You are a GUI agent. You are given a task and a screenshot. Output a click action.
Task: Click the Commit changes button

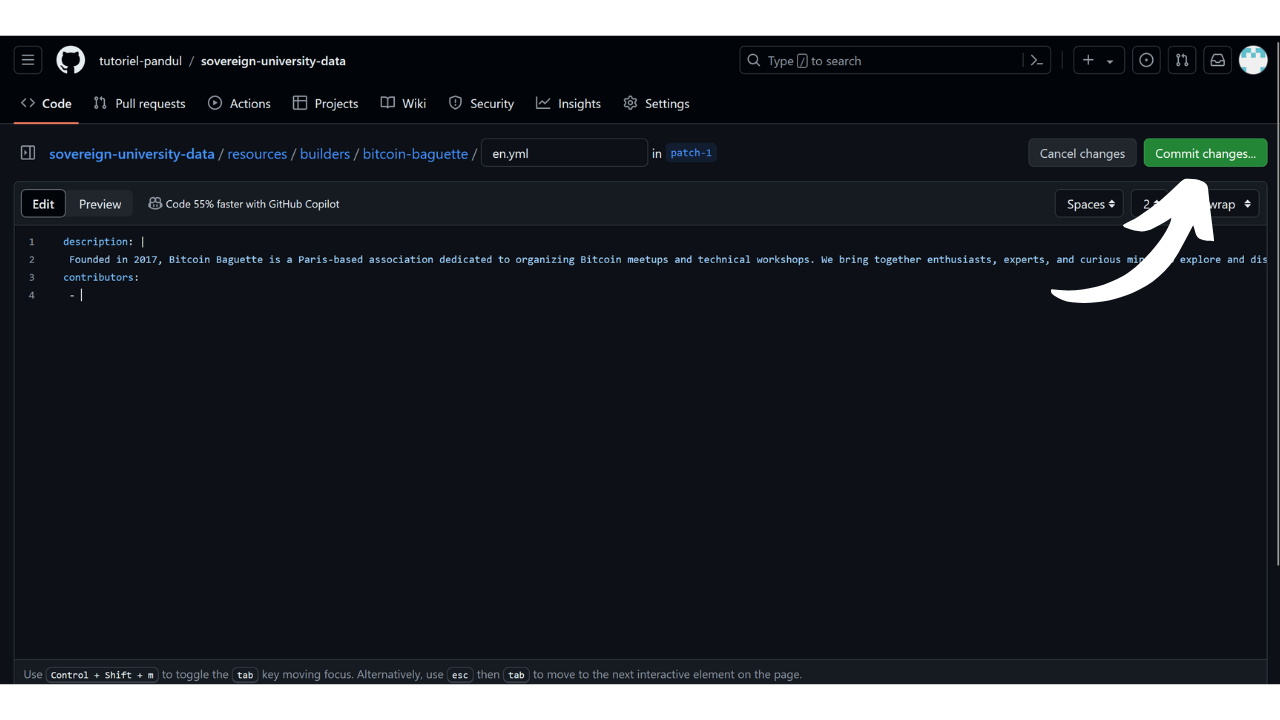(1205, 153)
